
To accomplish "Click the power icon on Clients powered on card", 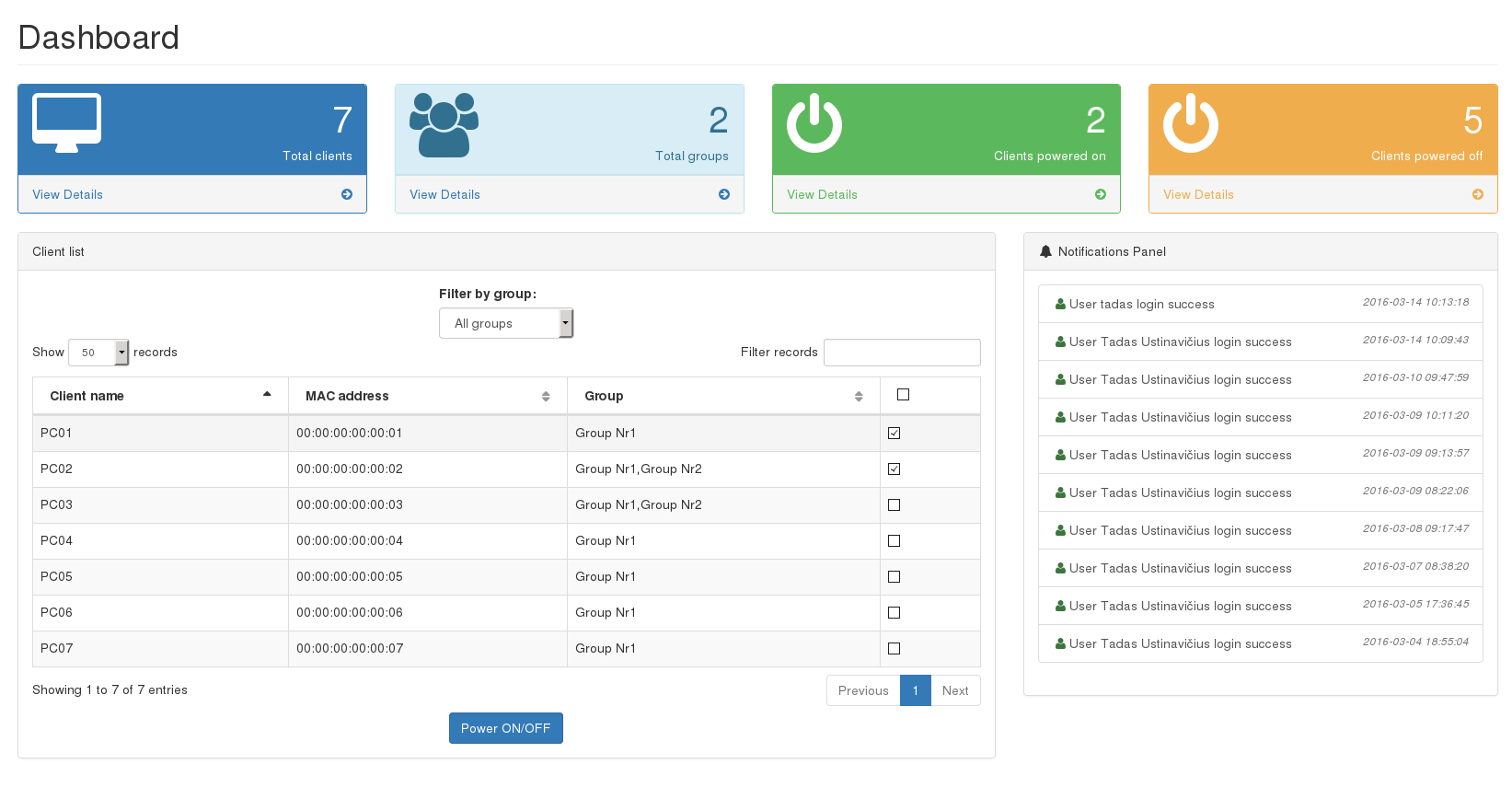I will click(814, 122).
